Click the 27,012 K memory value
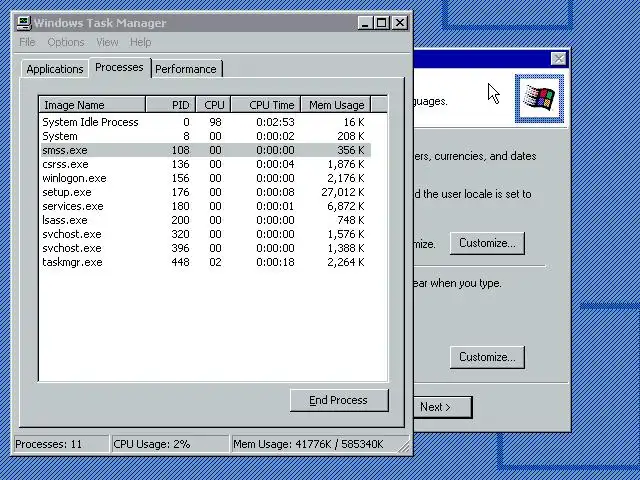The image size is (640, 480). point(343,192)
